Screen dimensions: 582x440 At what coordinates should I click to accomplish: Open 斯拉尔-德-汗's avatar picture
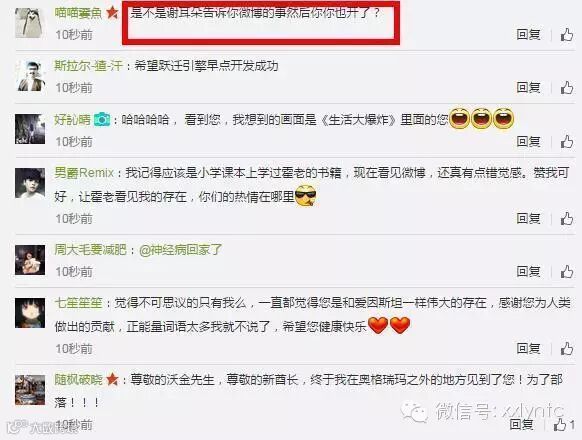(31, 76)
